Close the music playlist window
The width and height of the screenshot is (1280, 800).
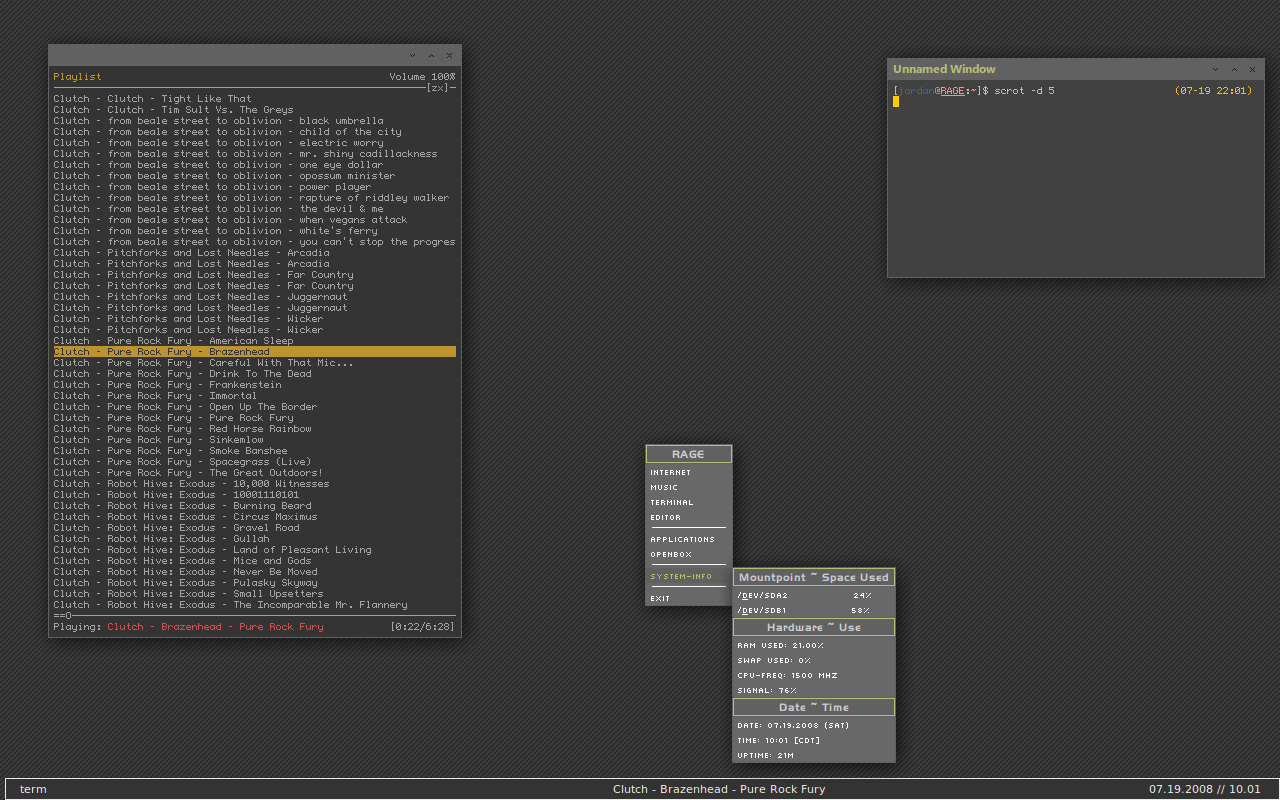point(449,56)
